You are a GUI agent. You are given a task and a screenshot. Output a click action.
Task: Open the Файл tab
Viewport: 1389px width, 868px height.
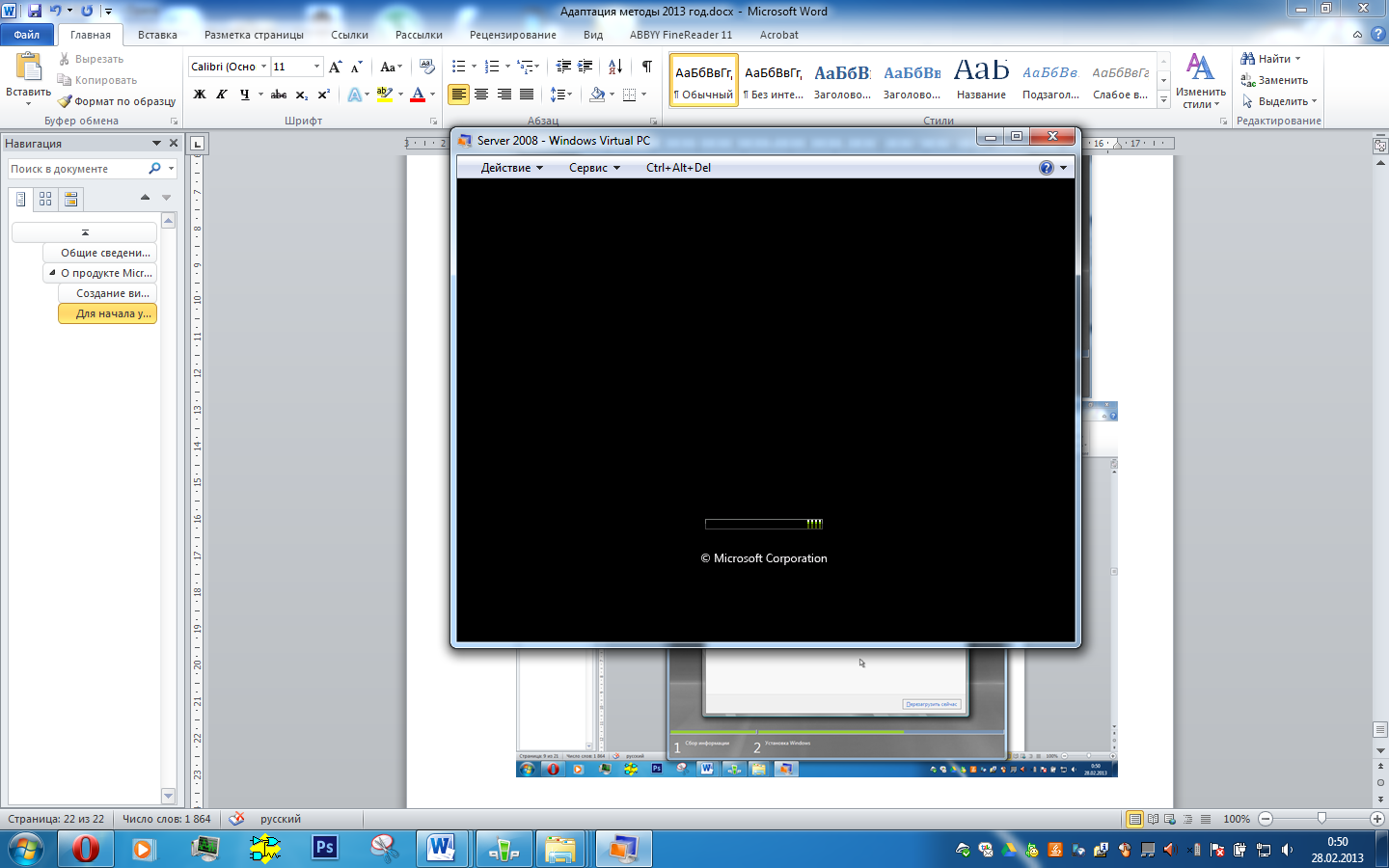point(27,35)
